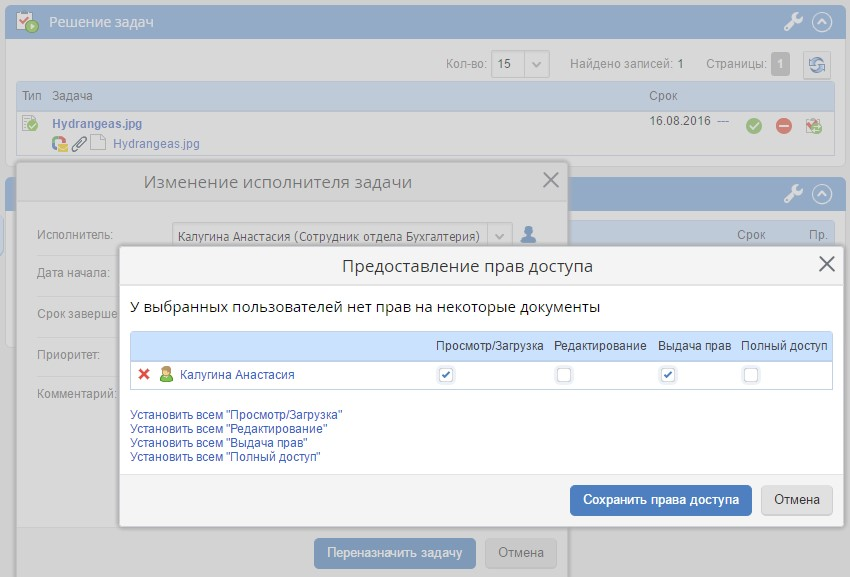The image size is (850, 577).
Task: Click Установить всем "Полный доступ" link
Action: [225, 457]
